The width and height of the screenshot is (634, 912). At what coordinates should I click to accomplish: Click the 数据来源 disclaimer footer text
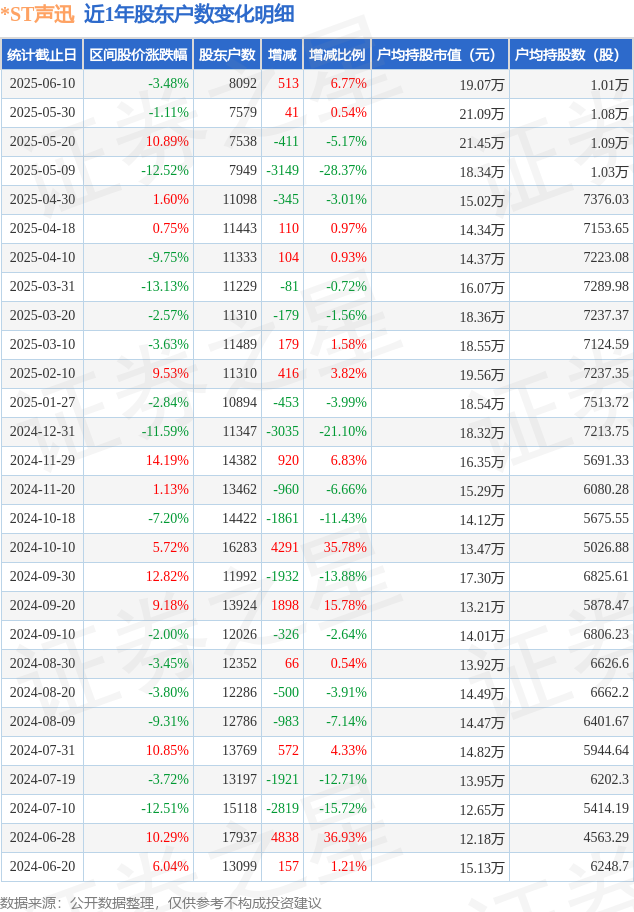pos(161,902)
